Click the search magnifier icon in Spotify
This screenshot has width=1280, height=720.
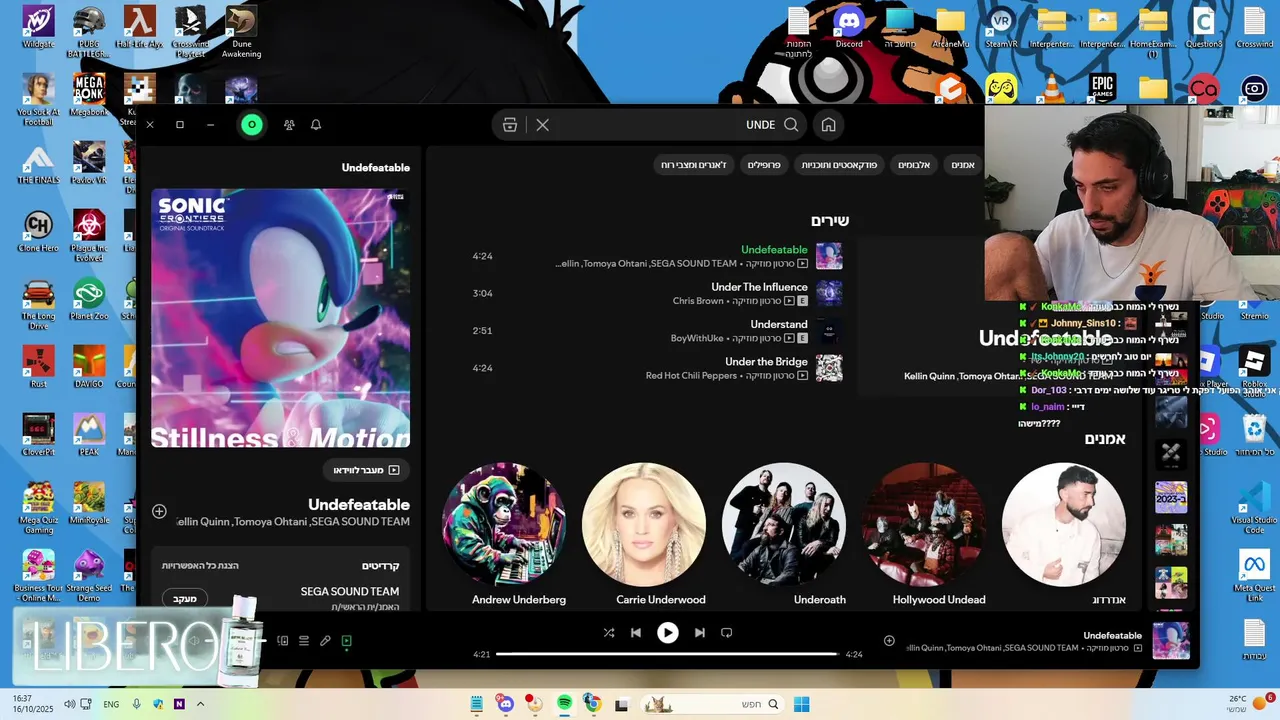point(791,125)
